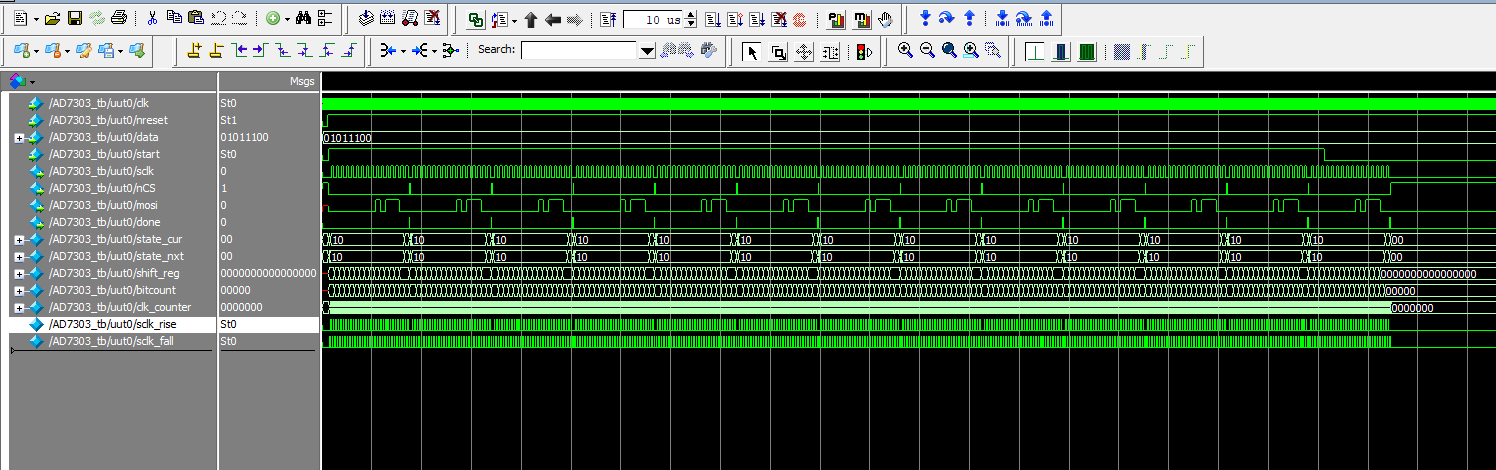The image size is (1496, 470).
Task: Open the signal pane header dropdown
Action: coord(32,80)
